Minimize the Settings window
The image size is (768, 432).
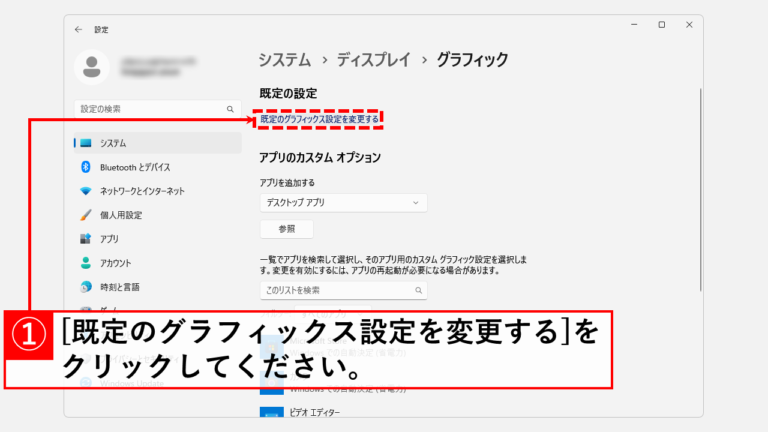coord(634,24)
